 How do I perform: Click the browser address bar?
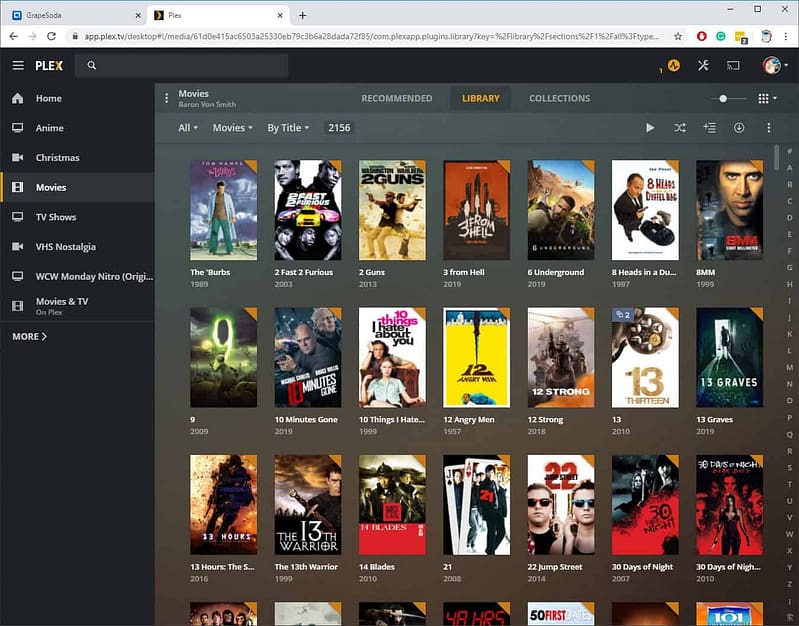click(x=372, y=36)
